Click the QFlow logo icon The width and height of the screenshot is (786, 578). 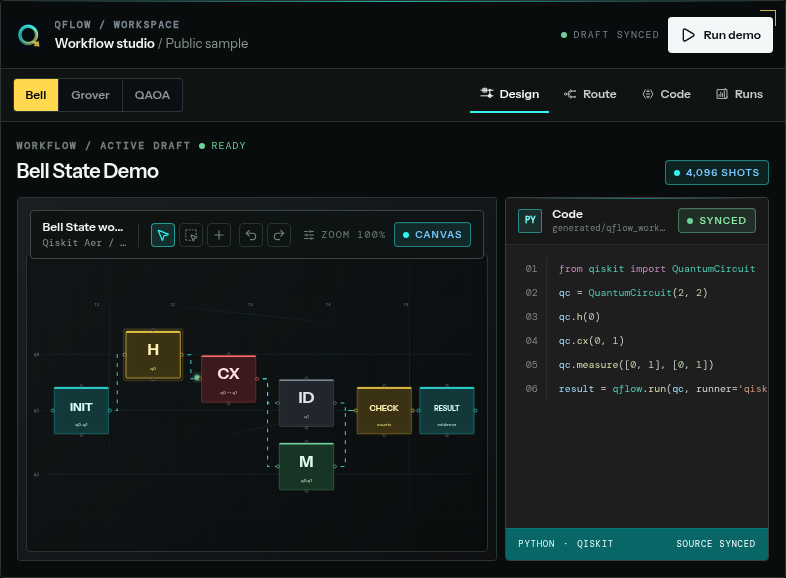(x=29, y=36)
